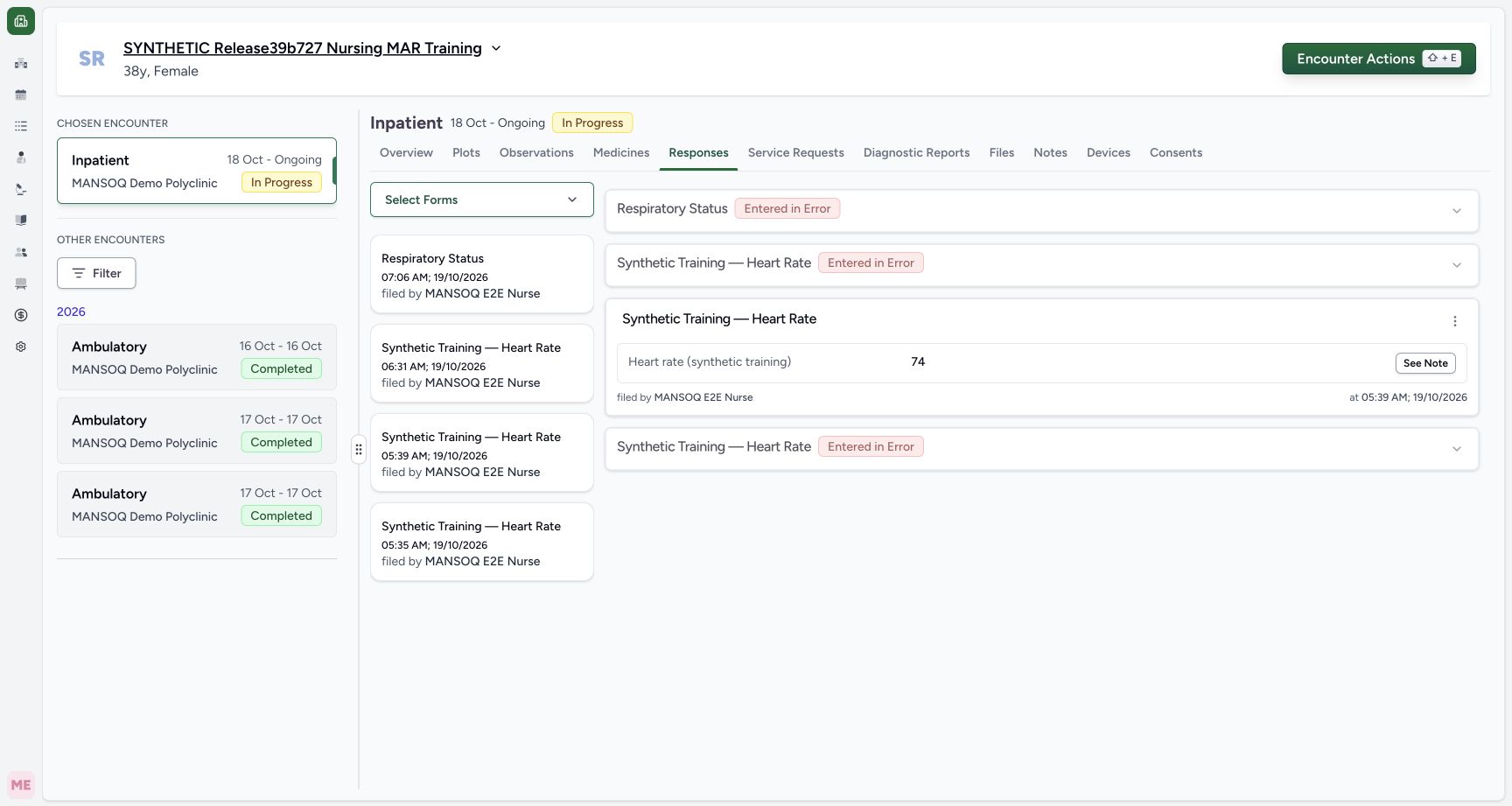Image resolution: width=1512 pixels, height=806 pixels.
Task: Open the Select Forms dropdown
Action: [482, 200]
